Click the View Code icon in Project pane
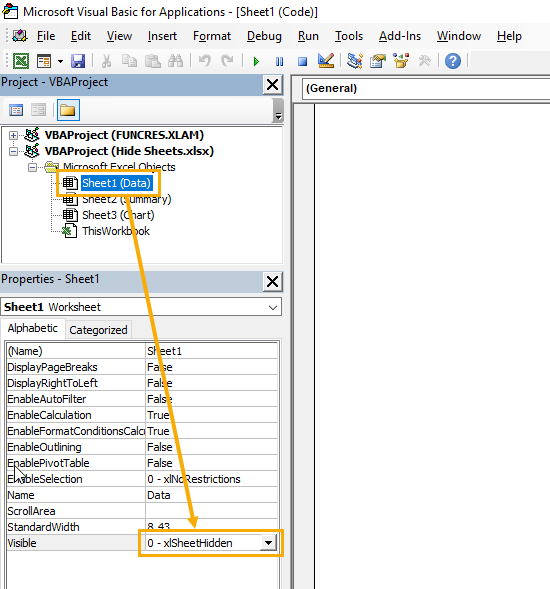Screen dimensions: 550x589 tap(16, 110)
